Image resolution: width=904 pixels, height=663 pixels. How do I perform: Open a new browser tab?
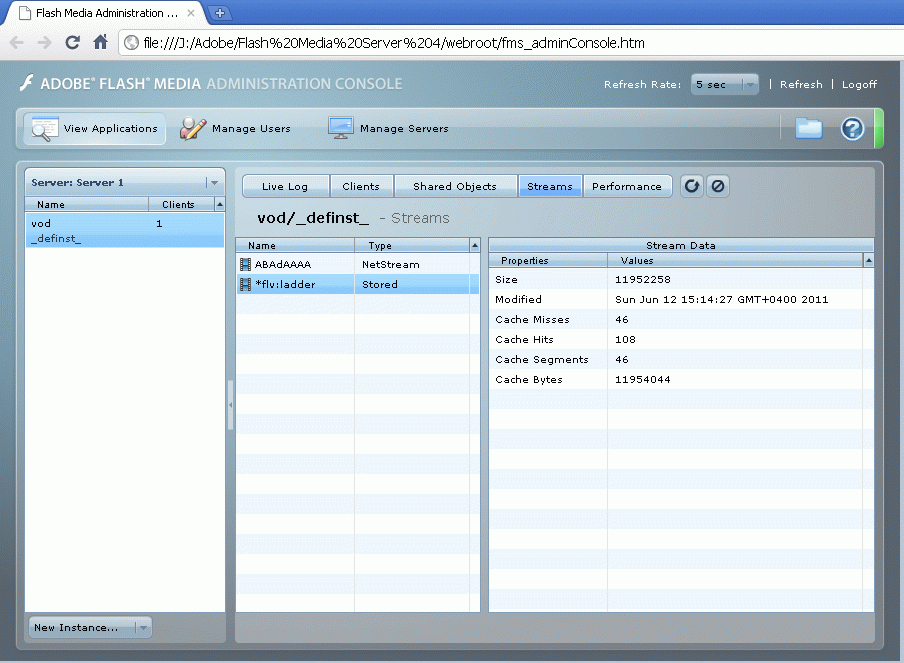220,13
